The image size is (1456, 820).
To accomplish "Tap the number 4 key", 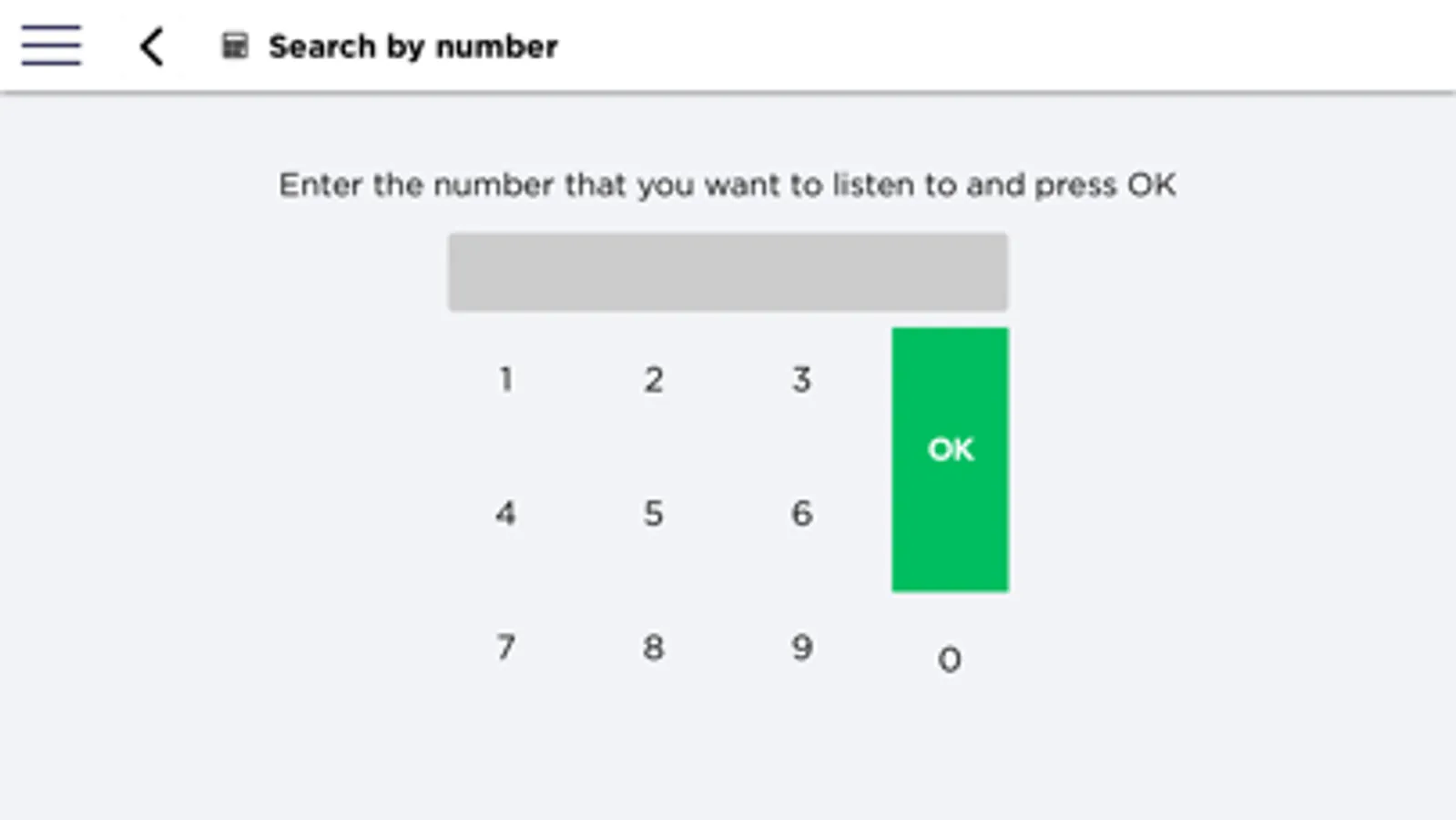I will [x=506, y=513].
